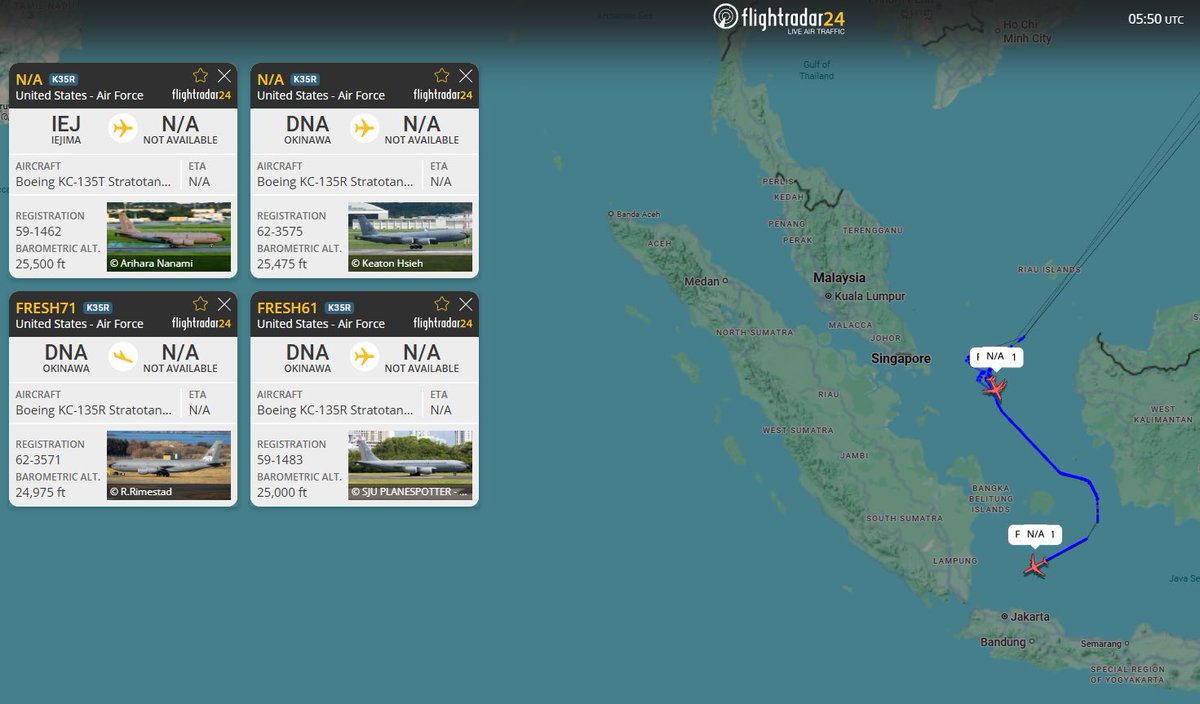The width and height of the screenshot is (1200, 704).
Task: Click N/A flight label near Jakarta aircraft
Action: coord(1035,534)
